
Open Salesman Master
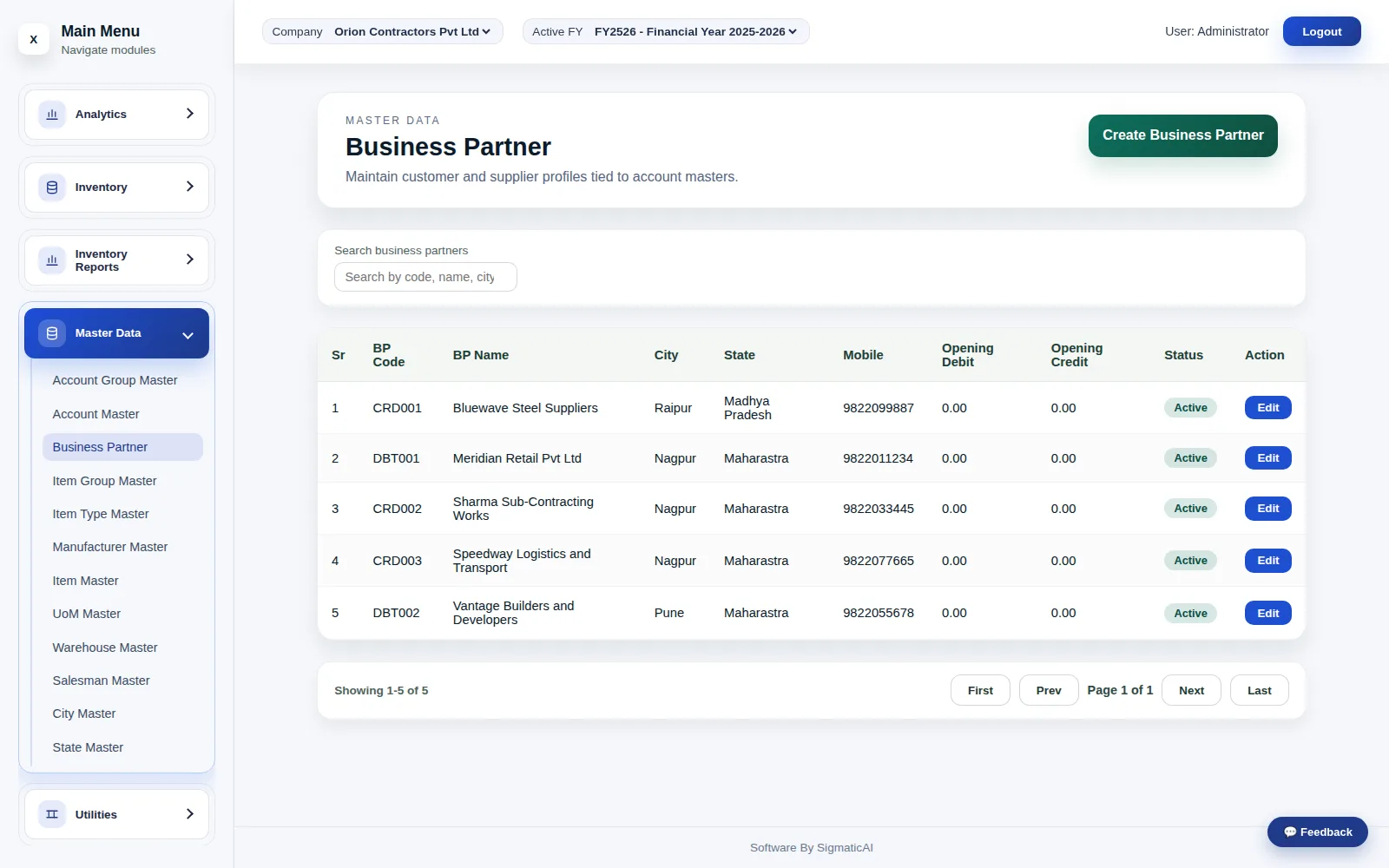pyautogui.click(x=122, y=681)
